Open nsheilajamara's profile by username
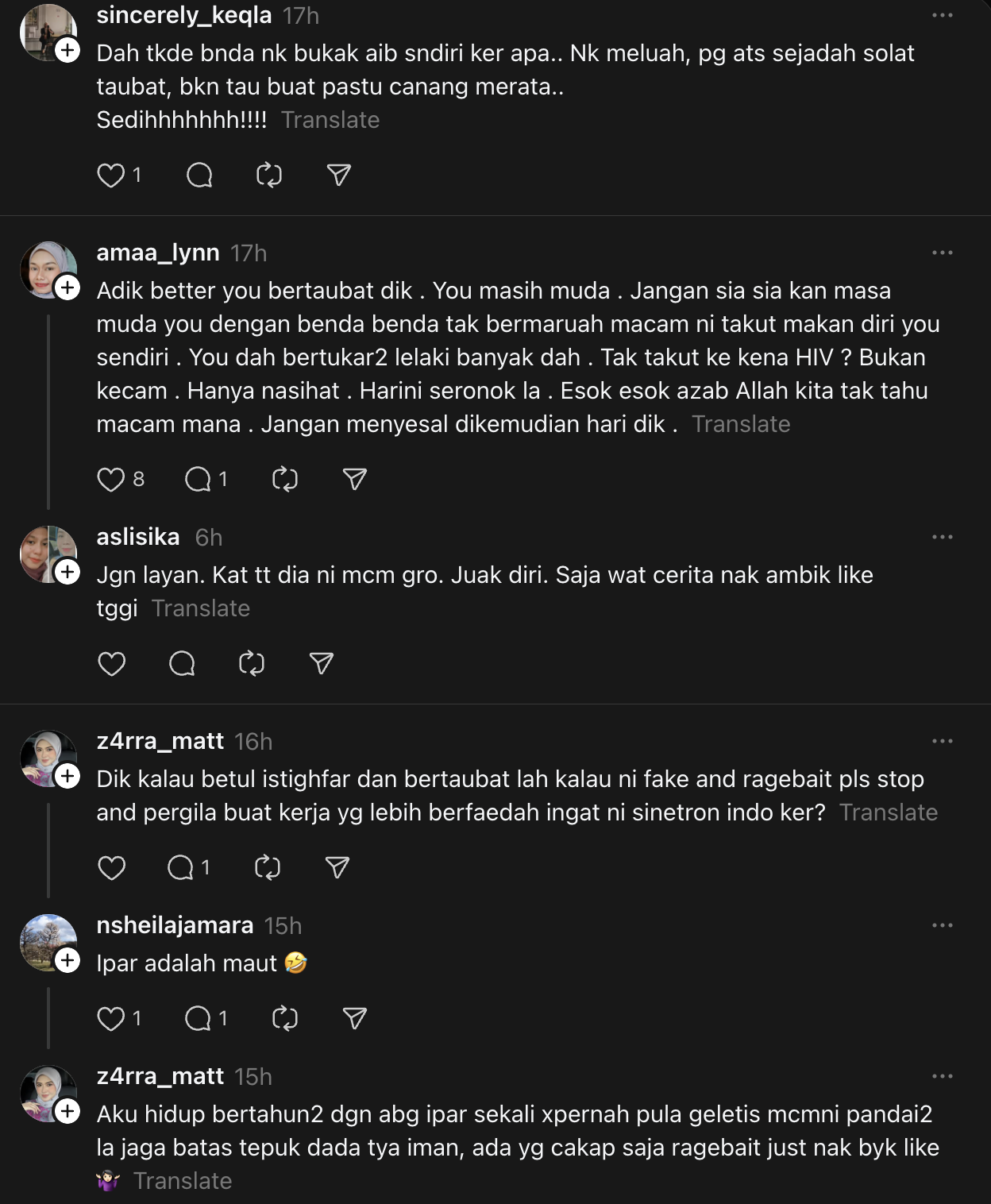Screen dimensions: 991x1204 coord(175,925)
